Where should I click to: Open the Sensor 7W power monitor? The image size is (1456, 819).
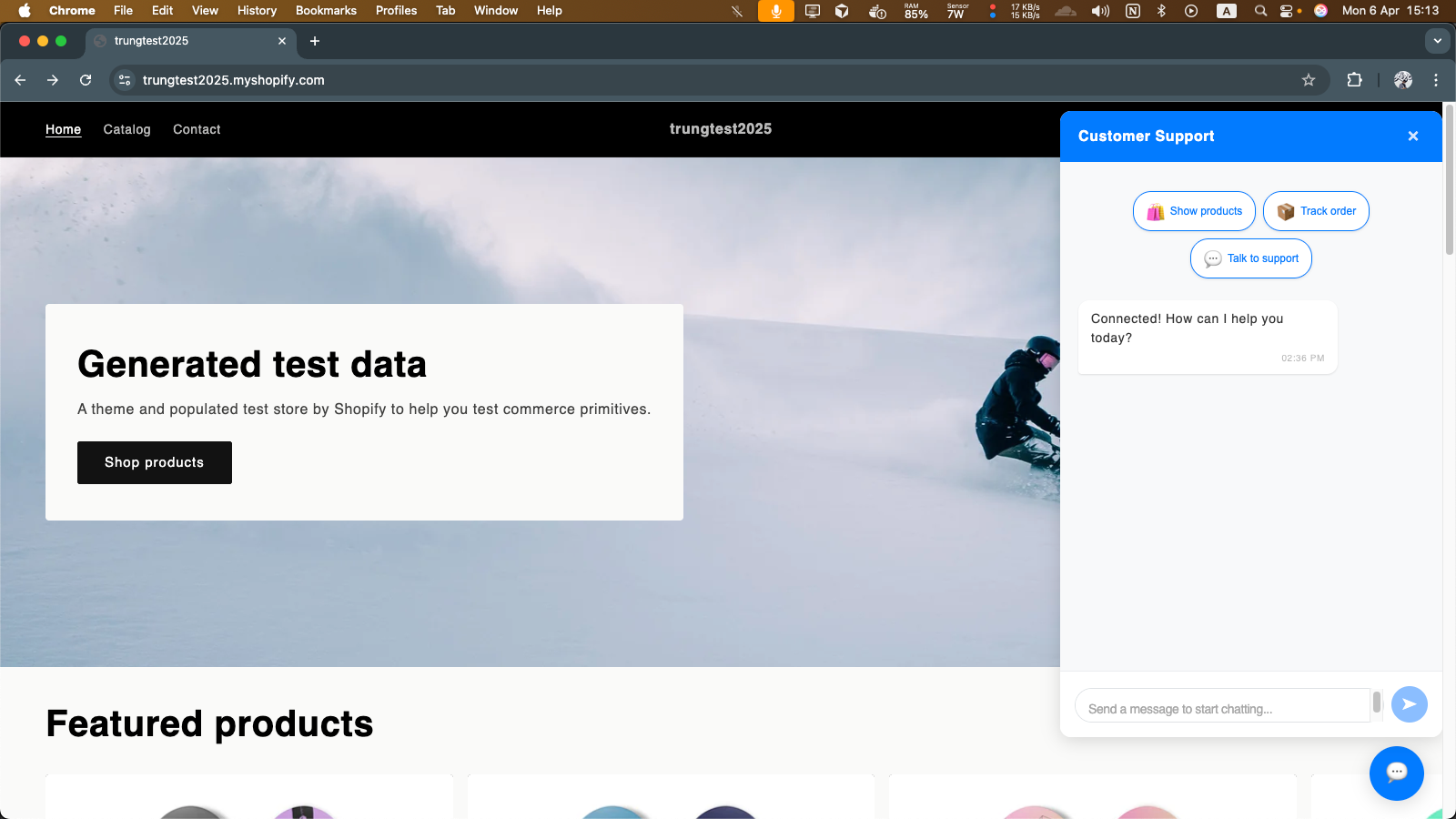pos(957,11)
